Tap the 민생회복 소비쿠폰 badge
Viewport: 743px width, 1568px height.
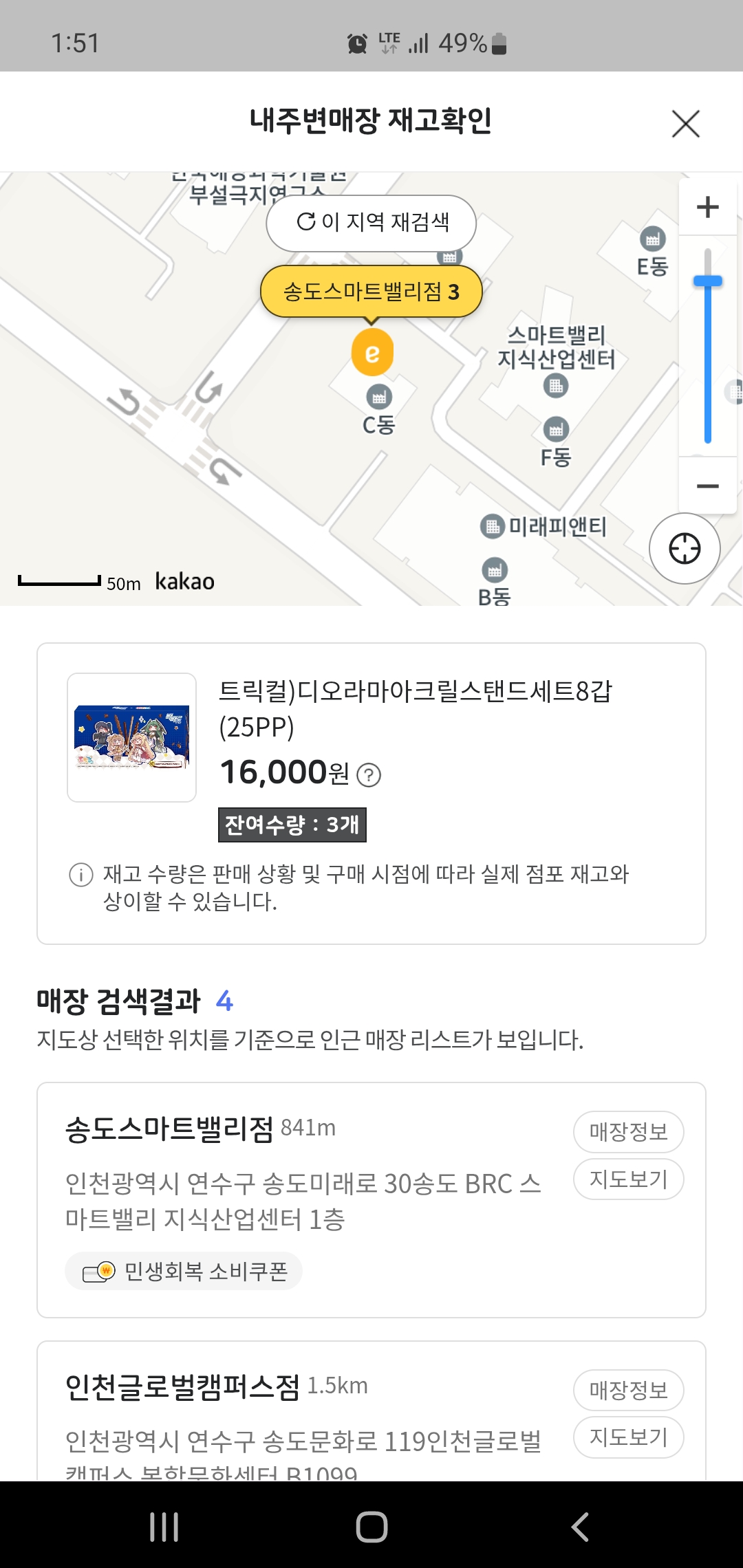pos(184,1271)
